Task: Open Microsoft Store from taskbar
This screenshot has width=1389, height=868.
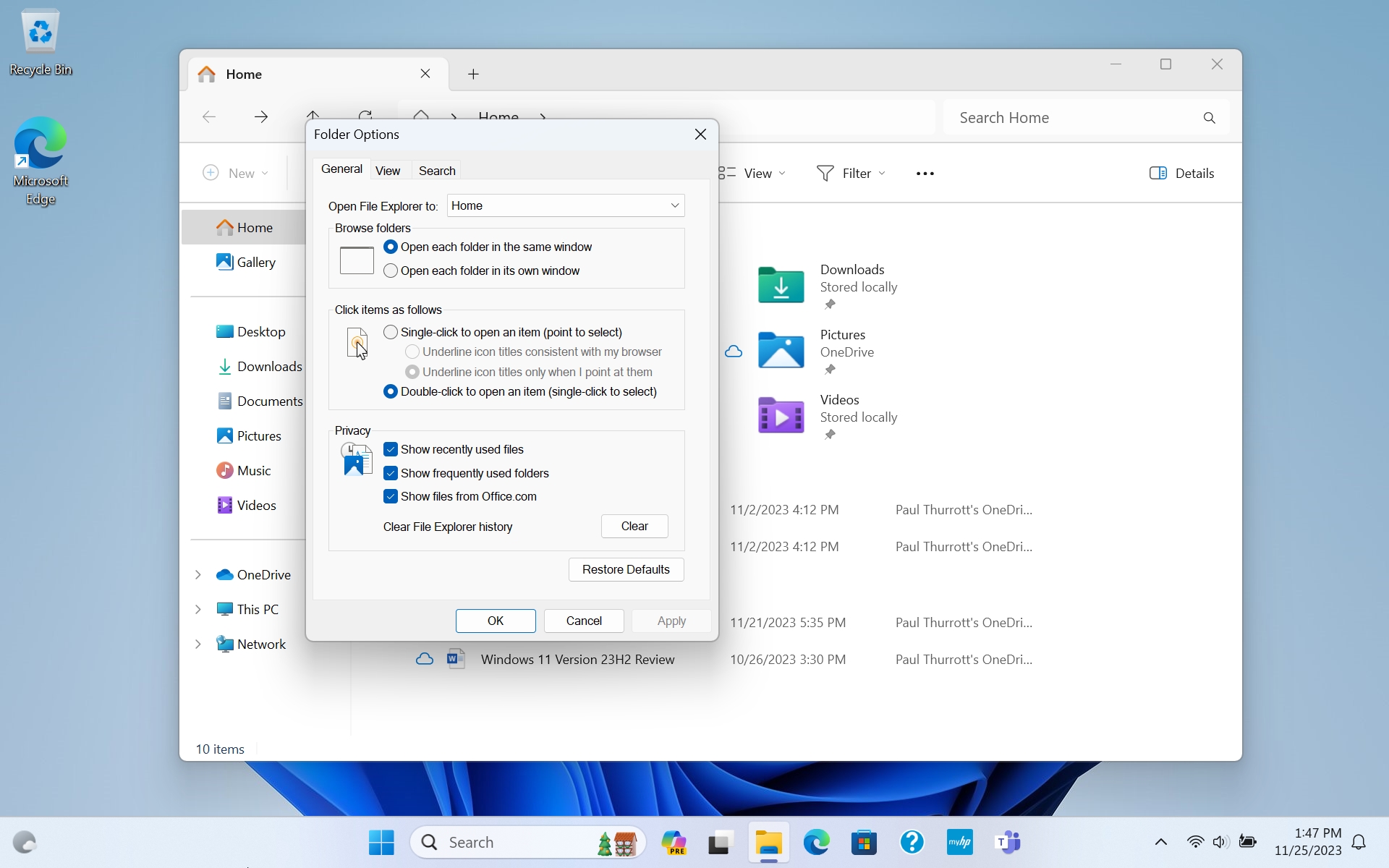Action: [x=864, y=842]
